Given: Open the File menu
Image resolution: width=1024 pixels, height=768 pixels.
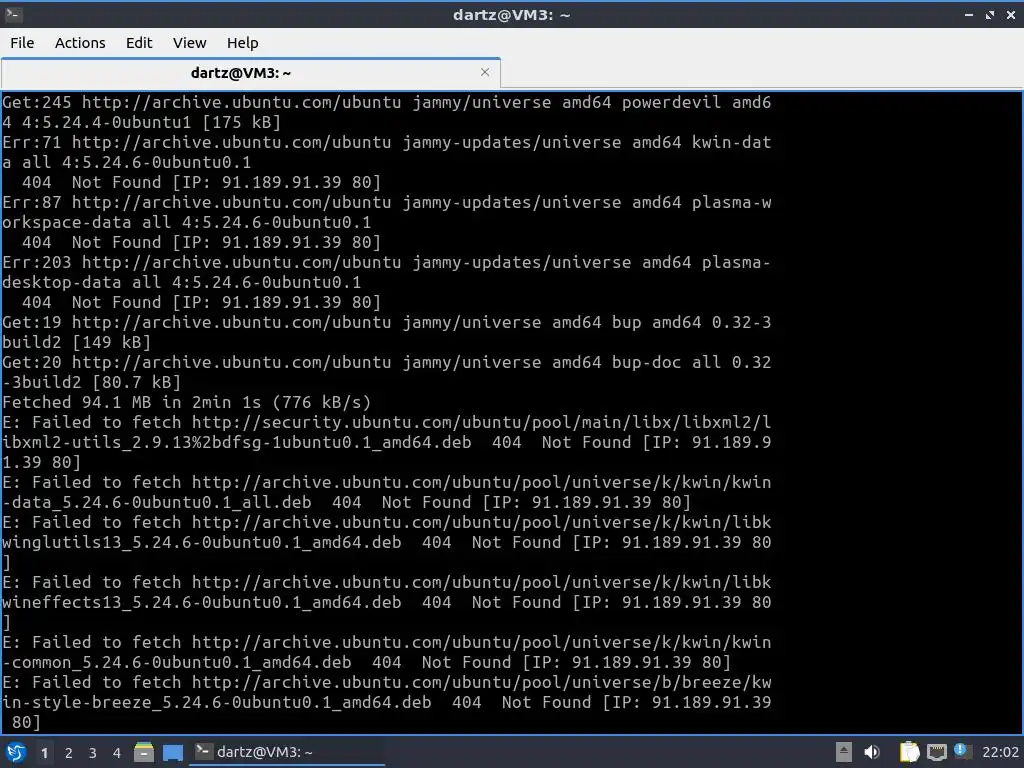Looking at the screenshot, I should pos(22,43).
